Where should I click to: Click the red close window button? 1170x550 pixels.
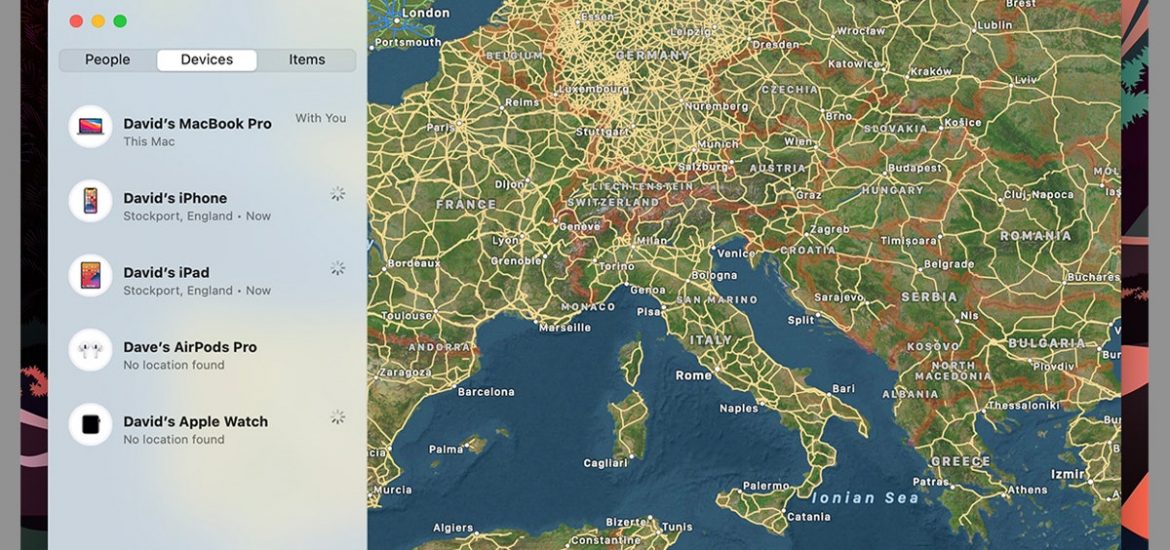tap(76, 21)
